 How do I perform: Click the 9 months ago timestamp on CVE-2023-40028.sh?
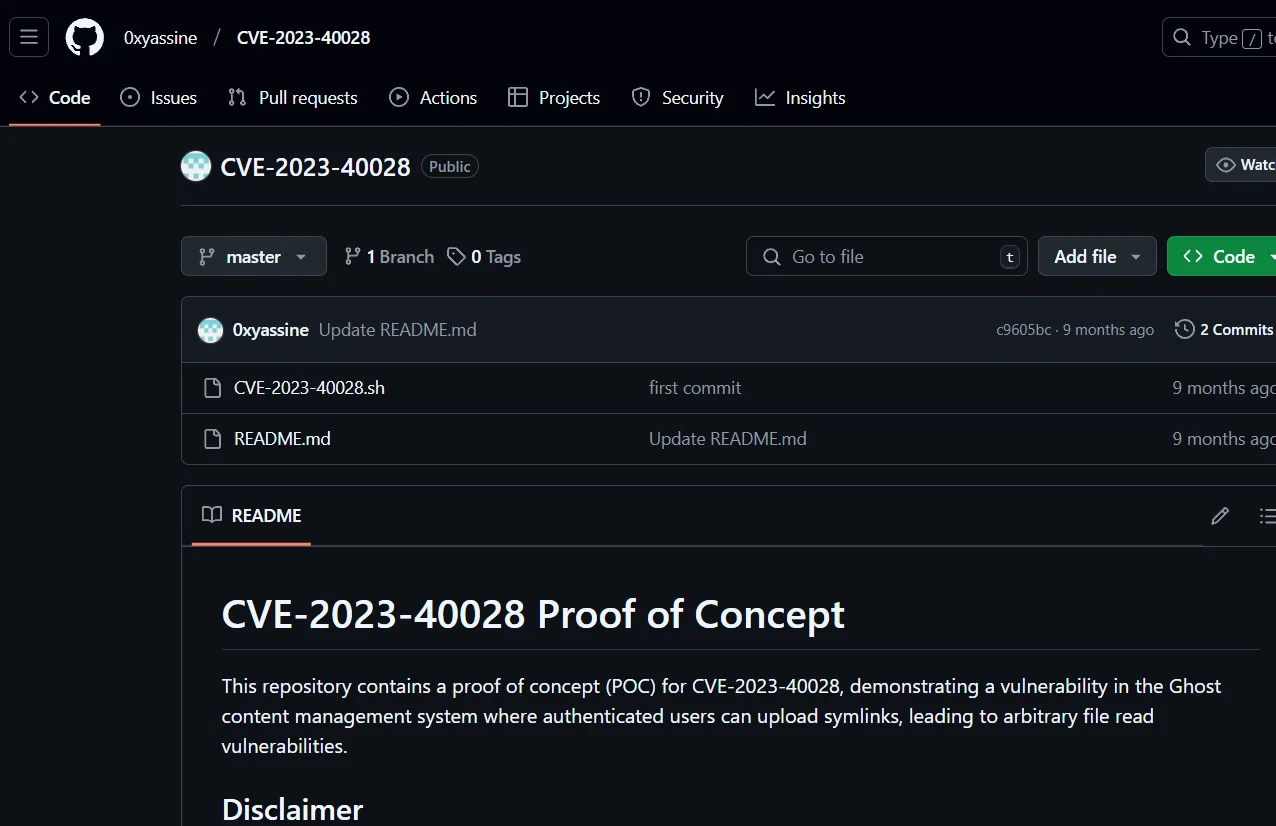tap(1224, 388)
